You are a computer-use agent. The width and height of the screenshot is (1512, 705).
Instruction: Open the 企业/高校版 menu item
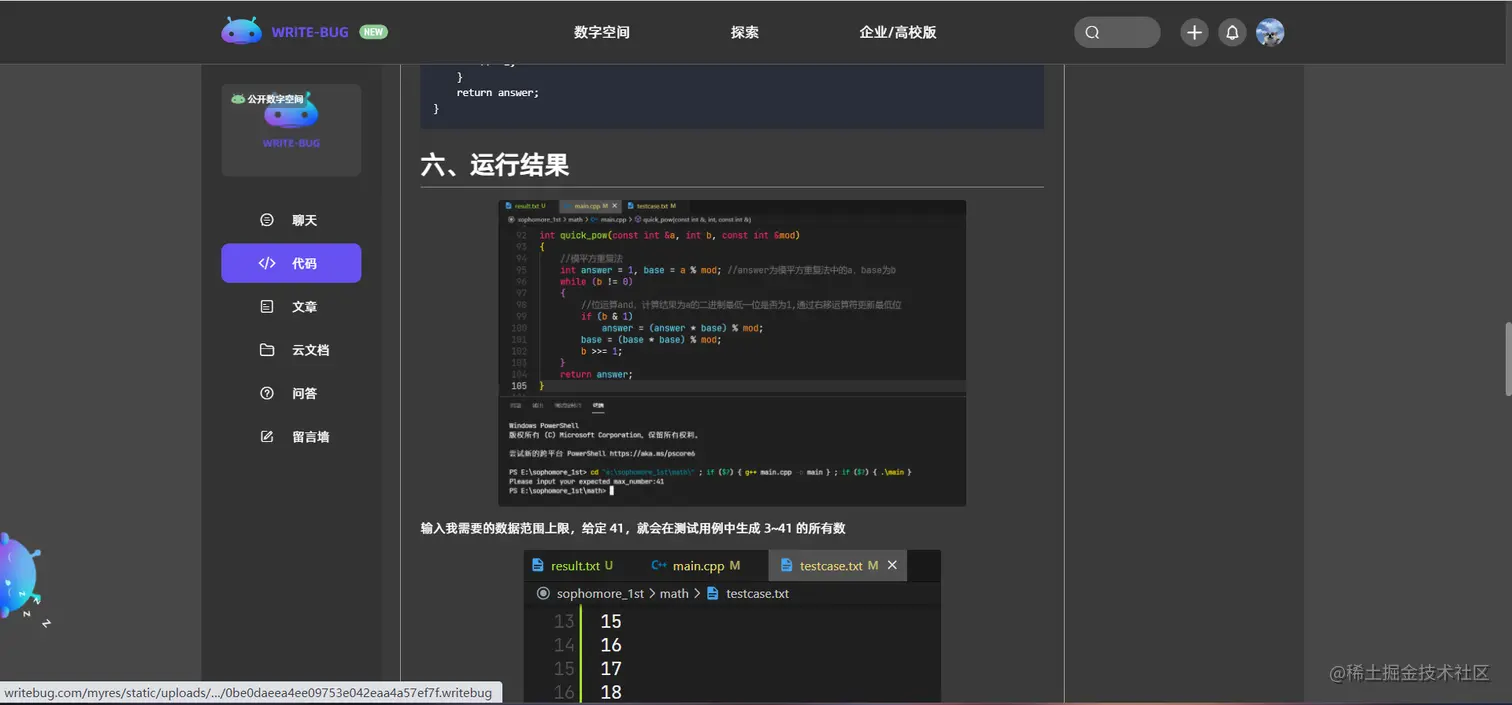point(897,31)
